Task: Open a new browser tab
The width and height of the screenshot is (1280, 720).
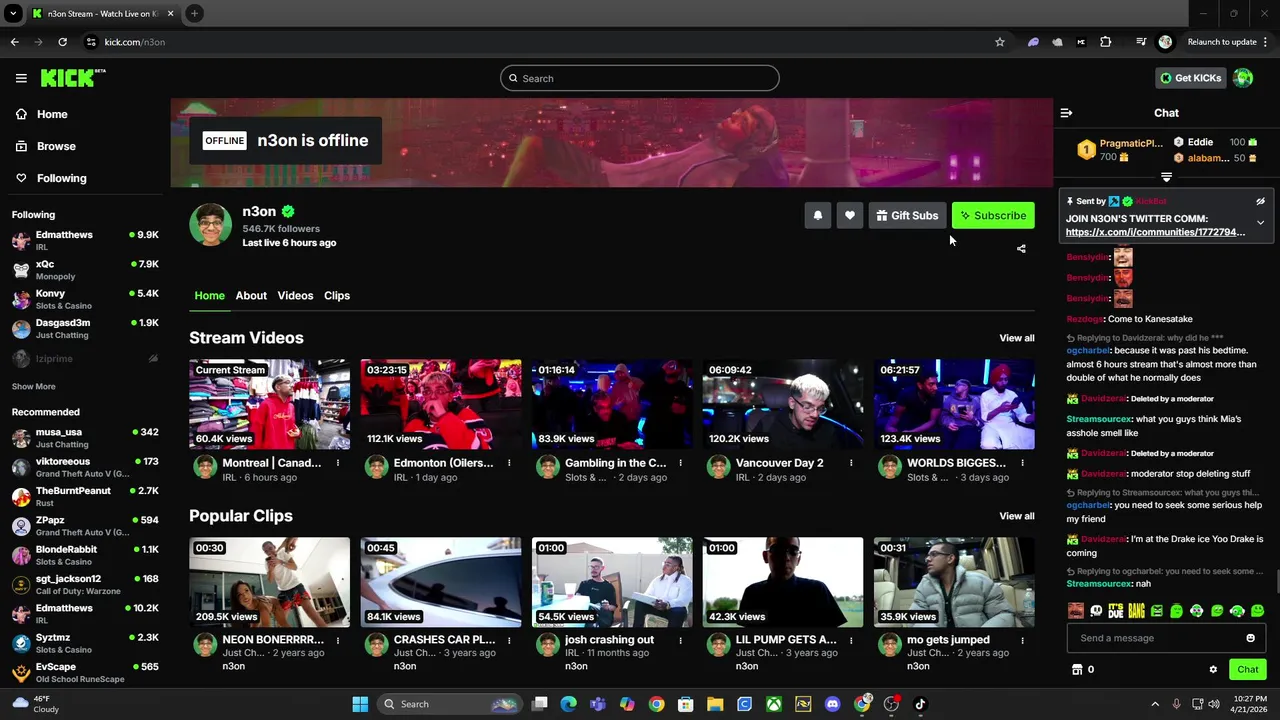Action: (195, 14)
